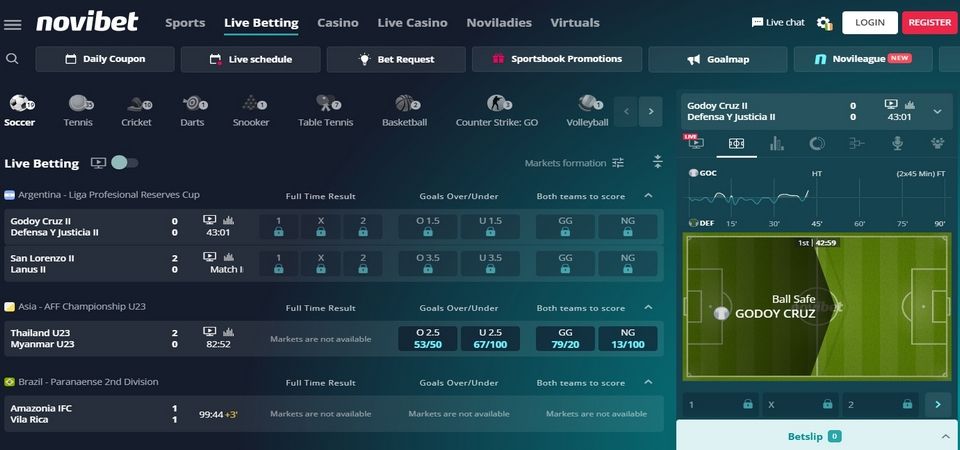Open stats icon for San Lorenzo II row
This screenshot has height=450, width=960.
coord(228,257)
